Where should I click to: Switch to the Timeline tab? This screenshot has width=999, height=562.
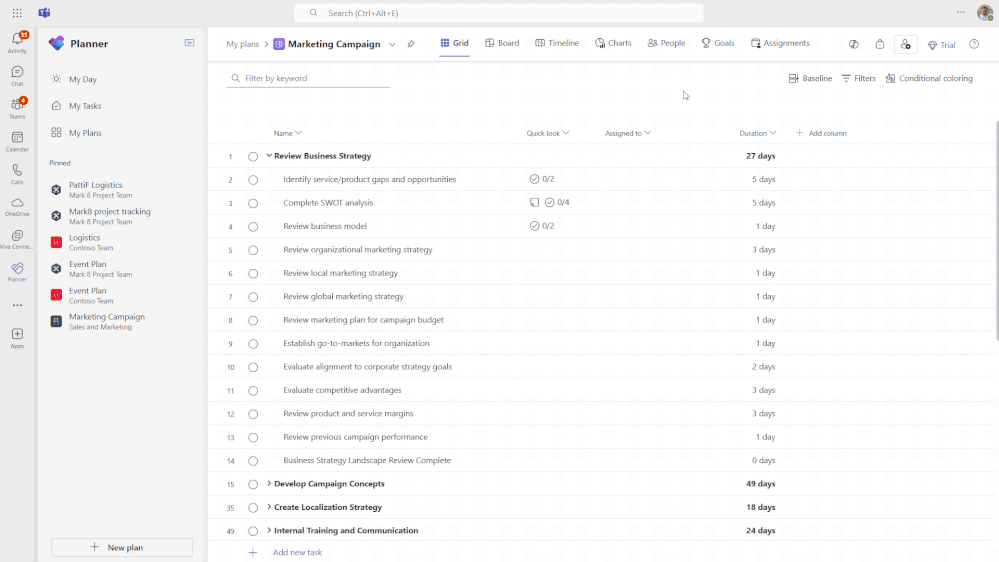click(557, 44)
